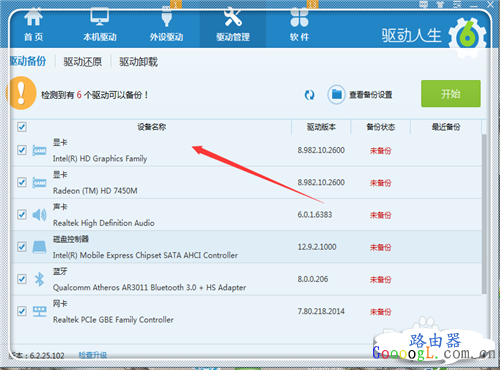The height and width of the screenshot is (370, 500).
Task: Select Qualcomm Atheros AR3011 Bluetooth text
Action: [149, 287]
